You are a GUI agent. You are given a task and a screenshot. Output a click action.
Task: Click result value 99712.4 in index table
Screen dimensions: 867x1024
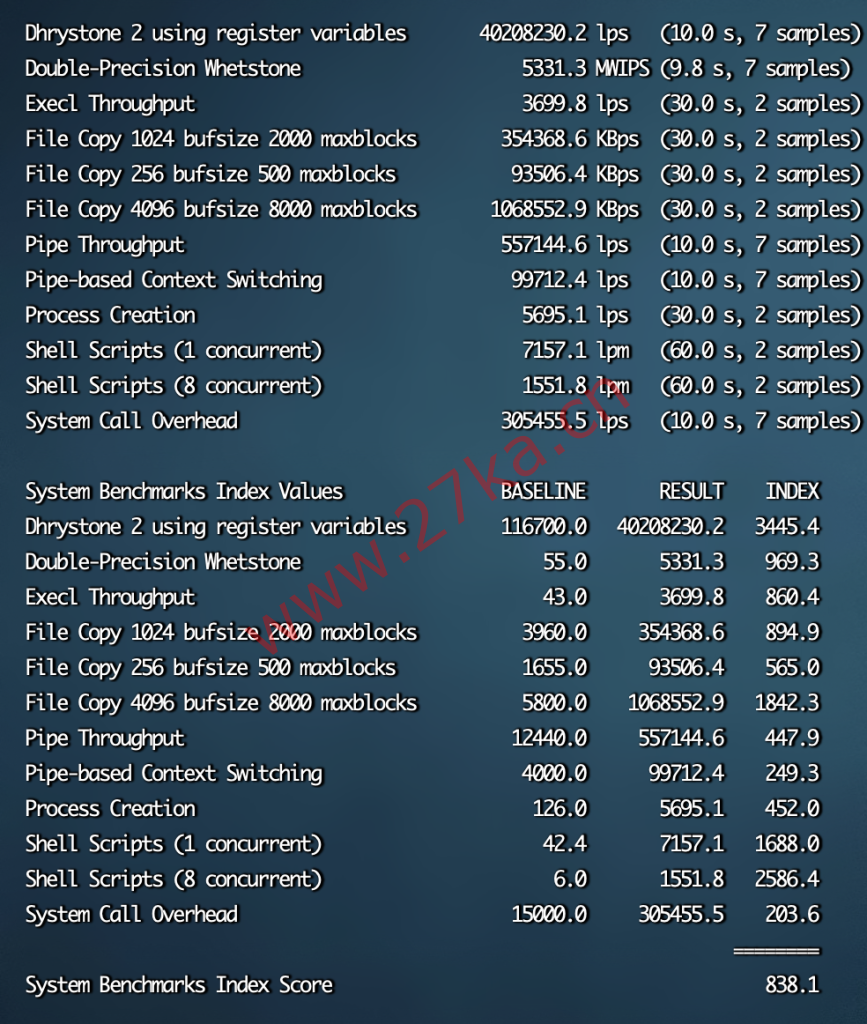click(x=686, y=774)
